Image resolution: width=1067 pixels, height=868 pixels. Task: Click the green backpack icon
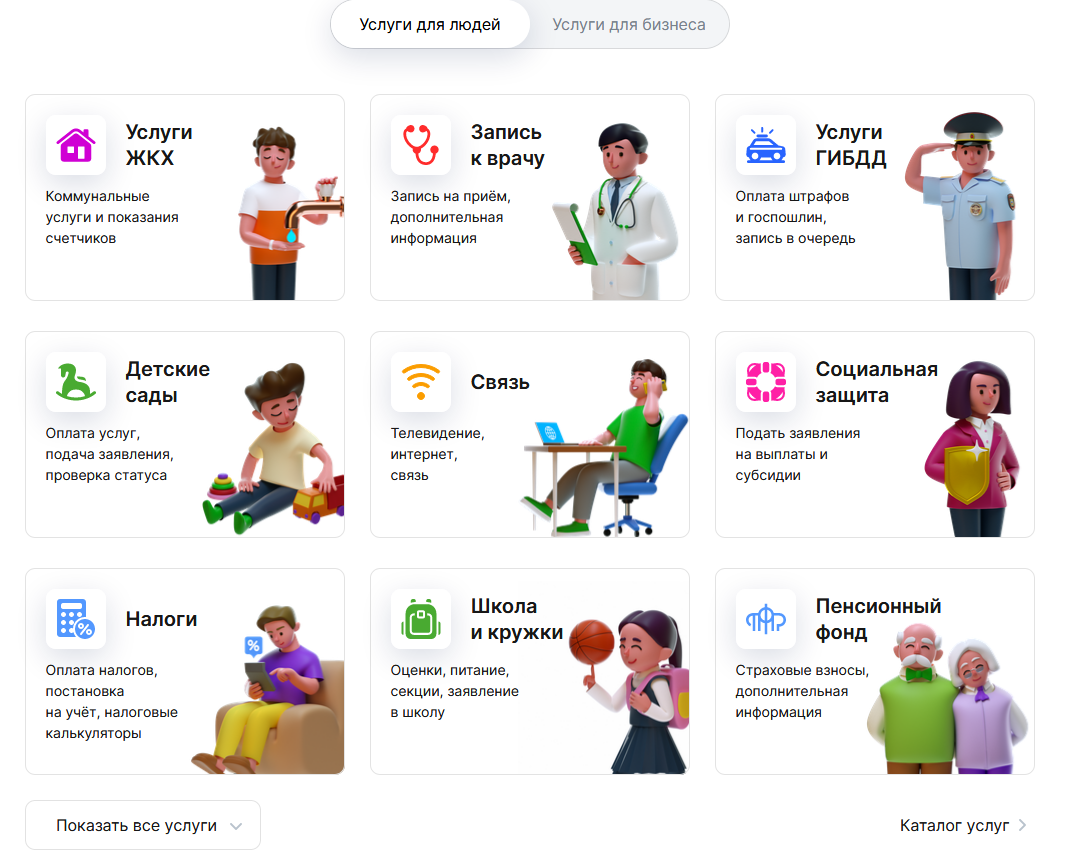pos(421,619)
